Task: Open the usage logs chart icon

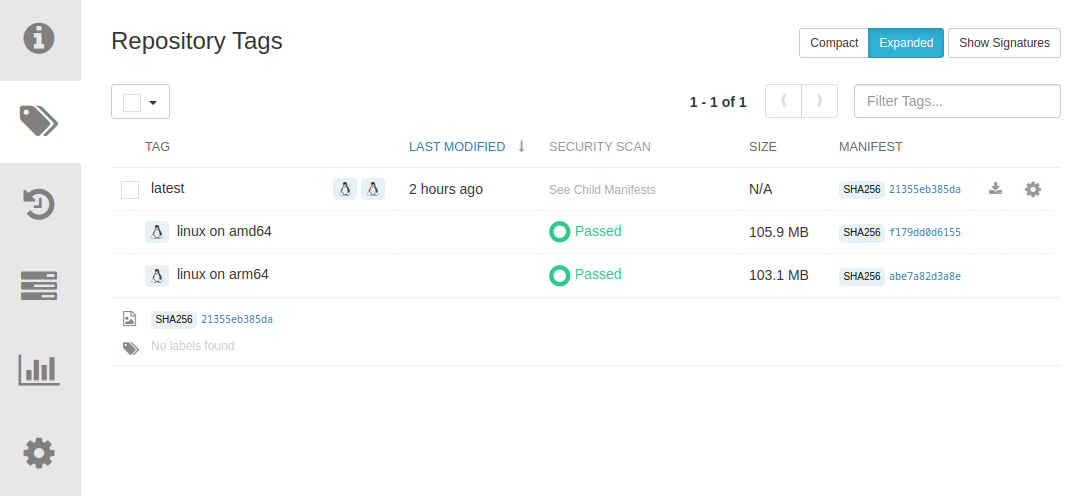Action: pyautogui.click(x=40, y=370)
